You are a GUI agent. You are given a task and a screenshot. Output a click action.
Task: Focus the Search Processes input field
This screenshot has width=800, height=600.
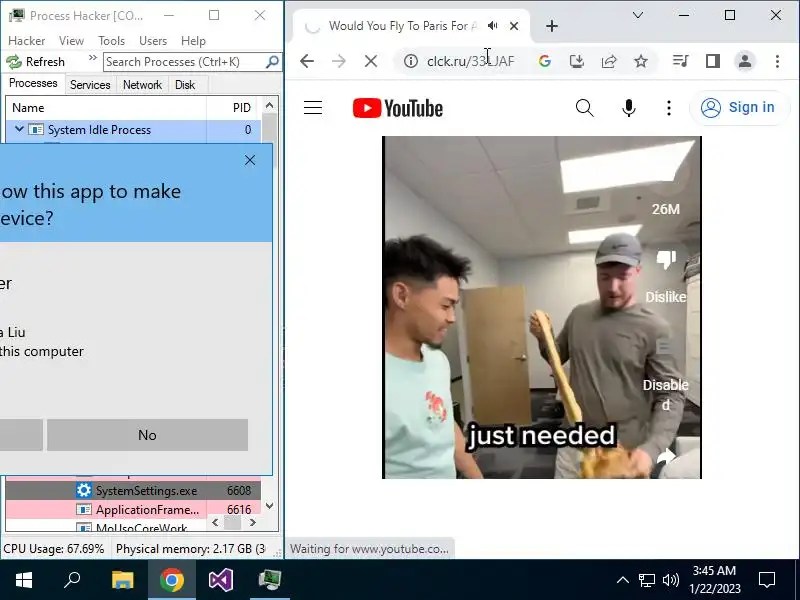coord(184,62)
